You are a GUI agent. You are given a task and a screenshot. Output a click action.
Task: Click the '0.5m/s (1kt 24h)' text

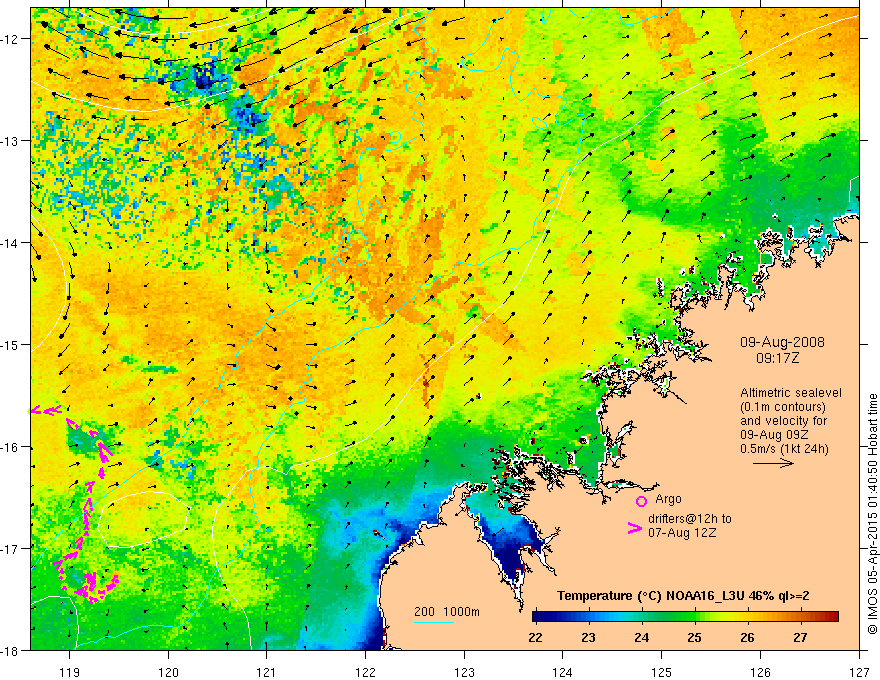[784, 449]
